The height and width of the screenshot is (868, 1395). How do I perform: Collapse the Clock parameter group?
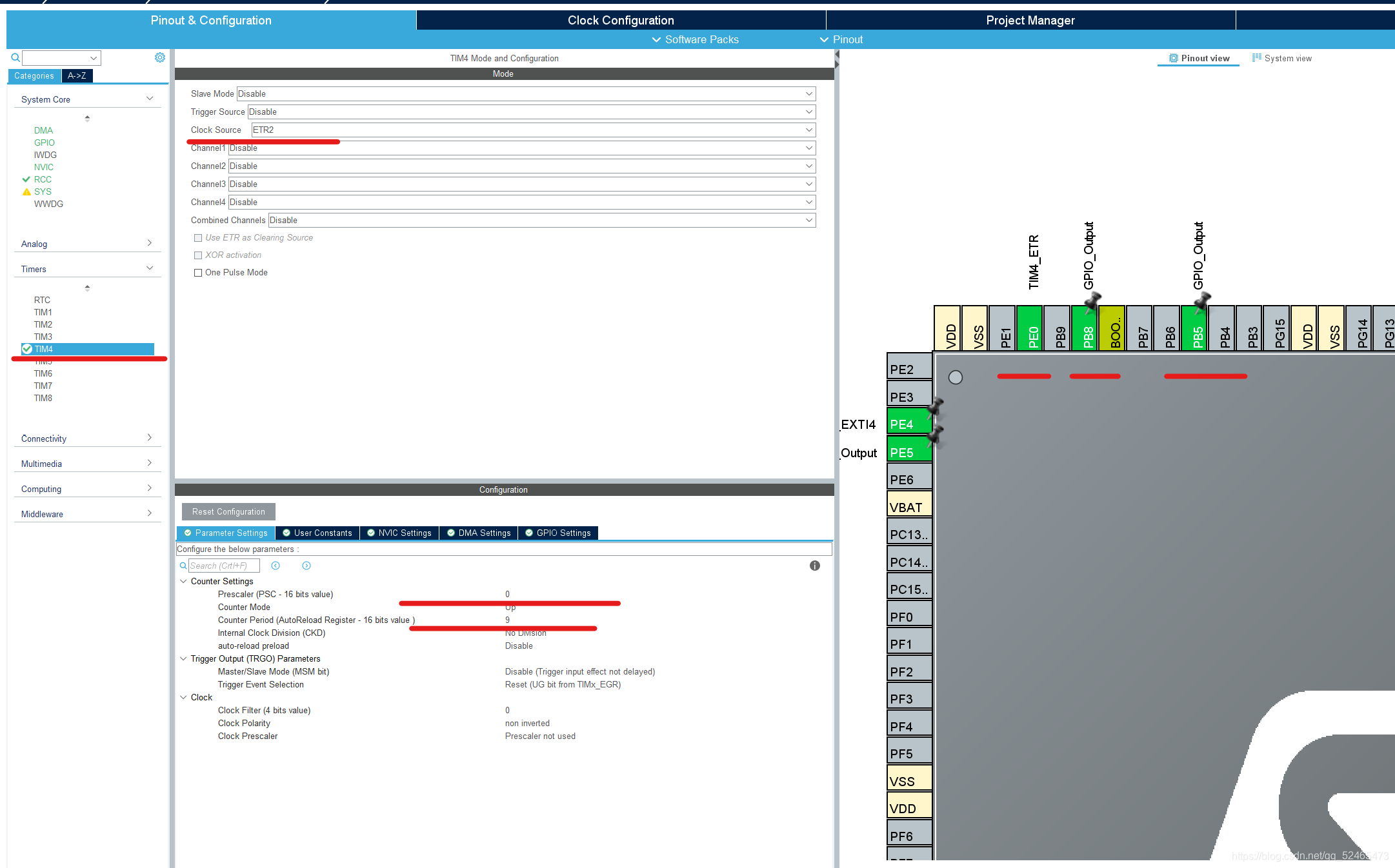[x=183, y=697]
